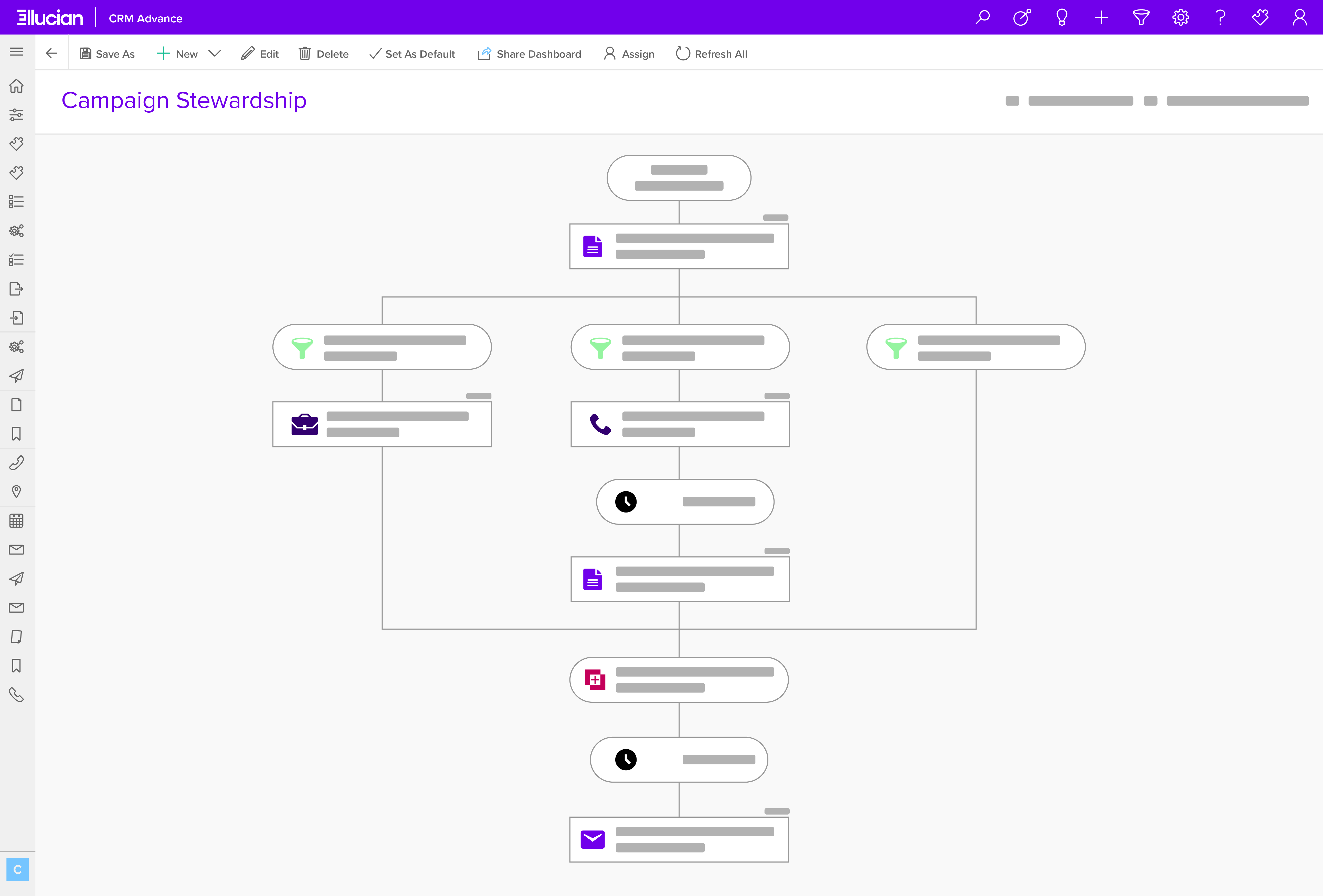Click the puzzle piece icon in the purple header
This screenshot has height=896, width=1323.
pos(1260,18)
